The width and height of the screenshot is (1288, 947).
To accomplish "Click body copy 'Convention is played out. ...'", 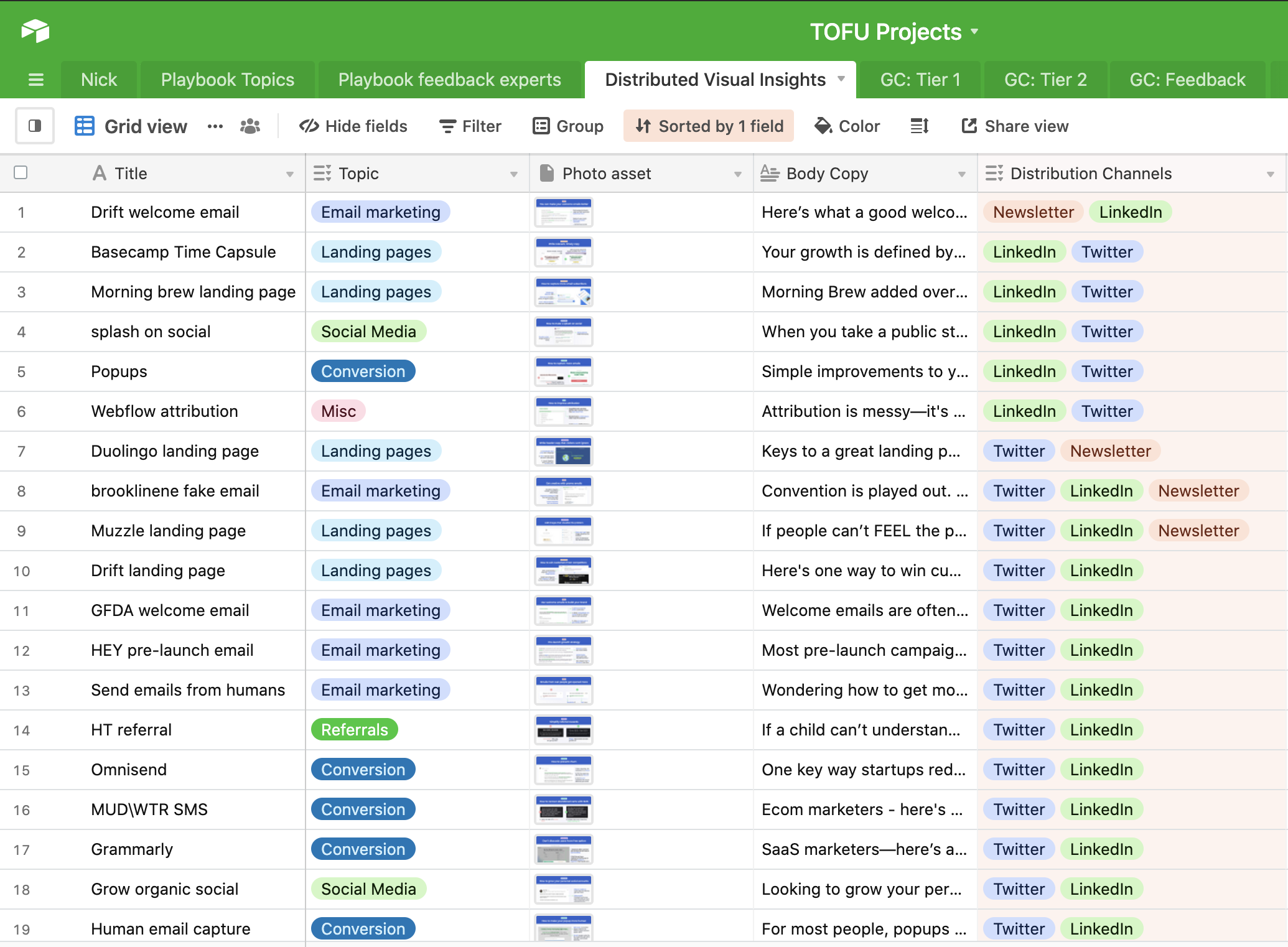I will tap(865, 491).
